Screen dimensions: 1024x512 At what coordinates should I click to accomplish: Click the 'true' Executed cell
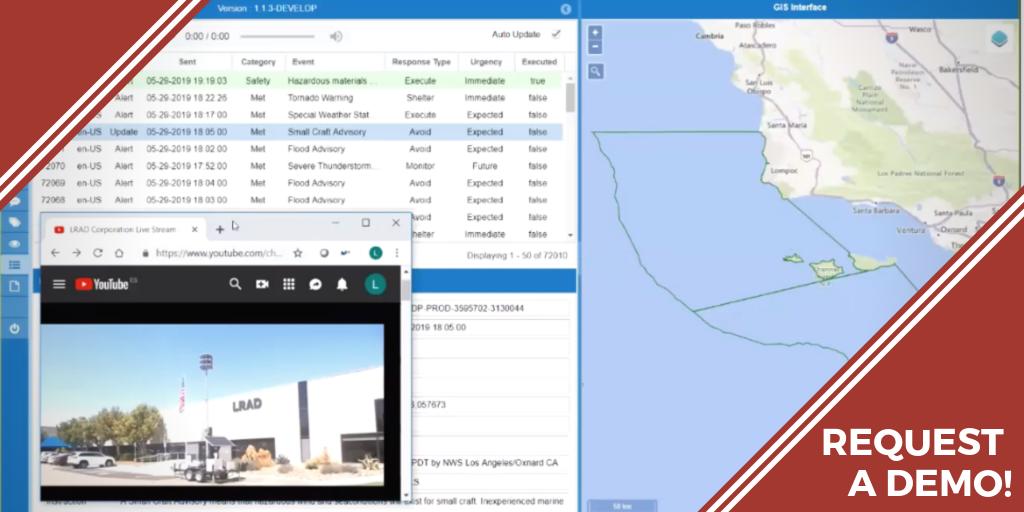click(537, 81)
